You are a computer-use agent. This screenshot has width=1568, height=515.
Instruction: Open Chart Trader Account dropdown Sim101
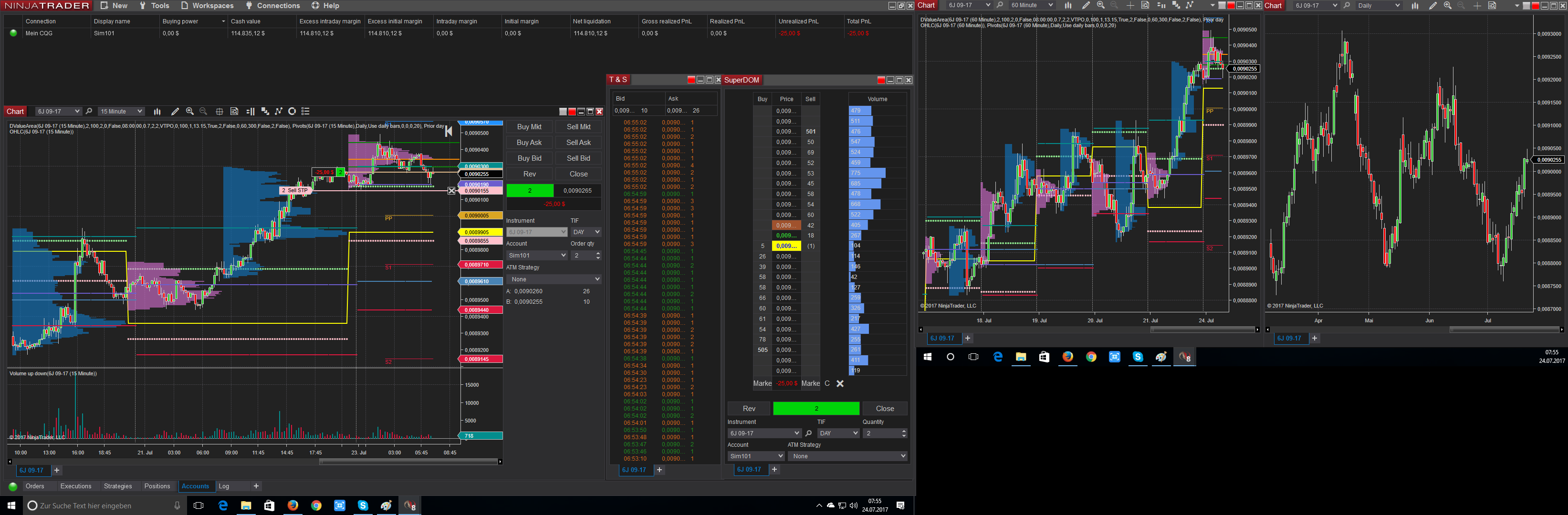point(536,256)
